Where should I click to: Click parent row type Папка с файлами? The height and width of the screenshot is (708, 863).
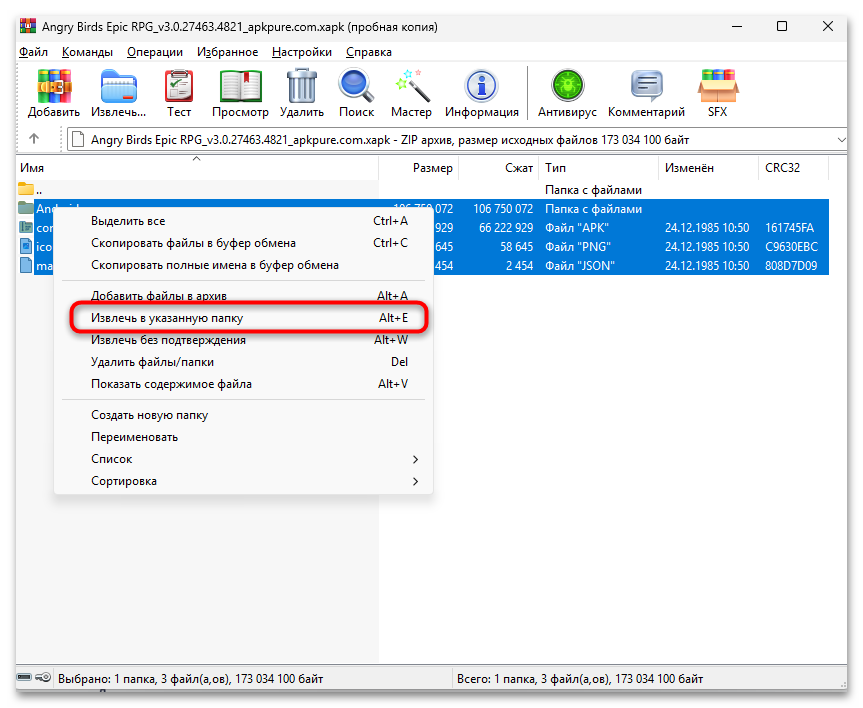click(593, 190)
